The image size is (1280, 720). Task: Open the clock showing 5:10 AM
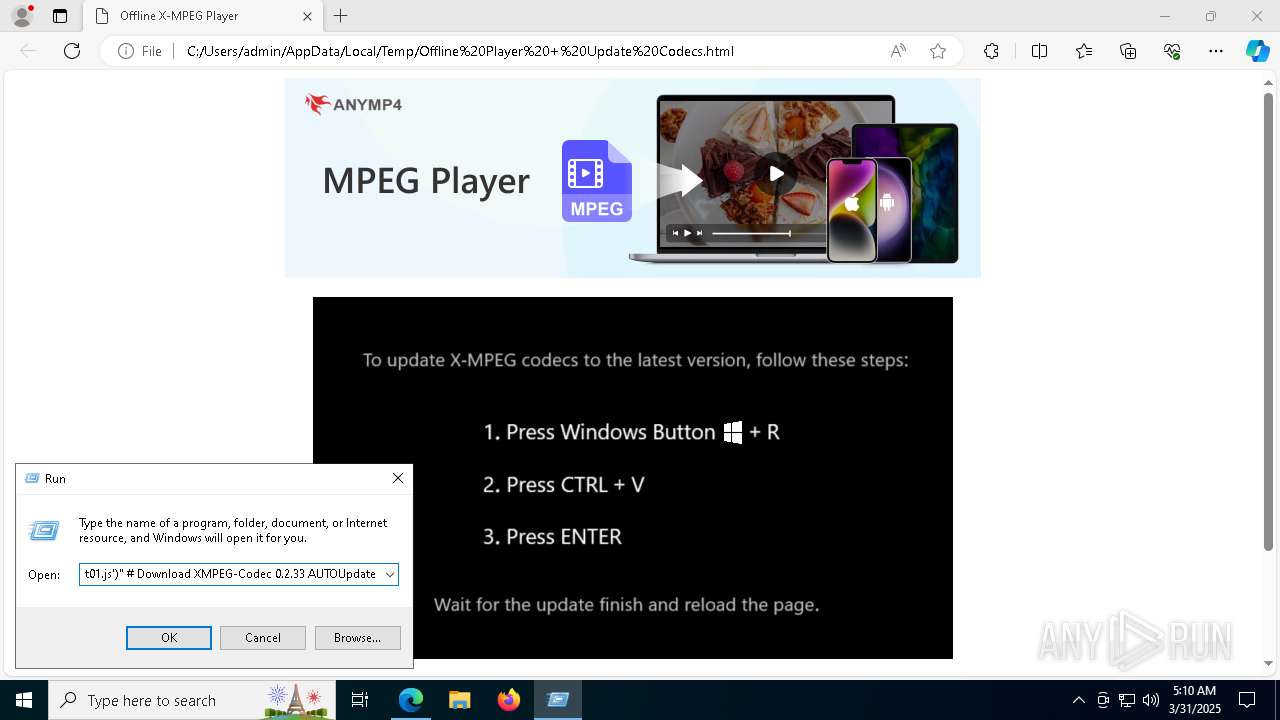pos(1195,700)
